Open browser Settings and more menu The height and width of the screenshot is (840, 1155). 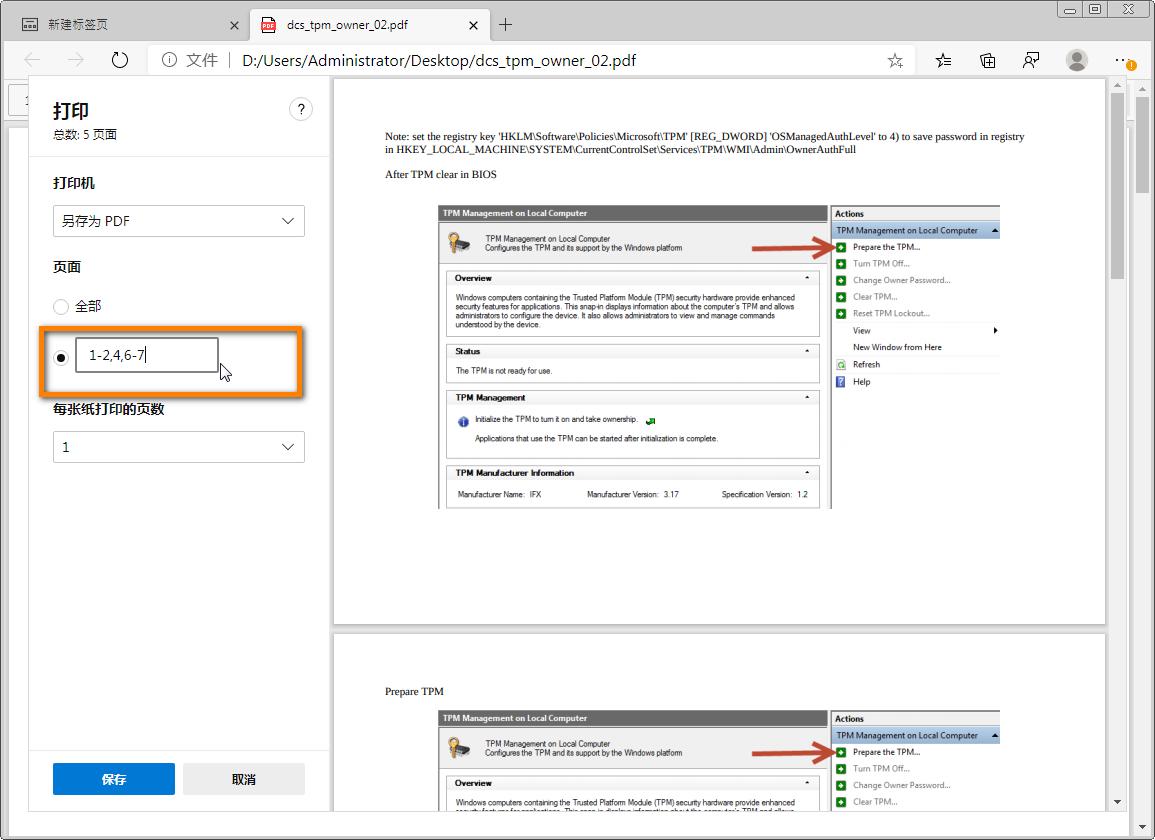(x=1124, y=60)
